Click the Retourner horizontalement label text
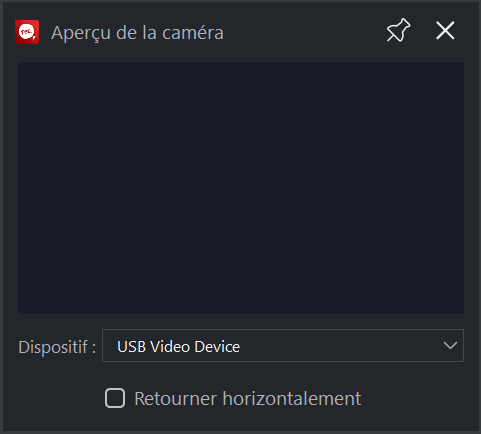 tap(248, 399)
